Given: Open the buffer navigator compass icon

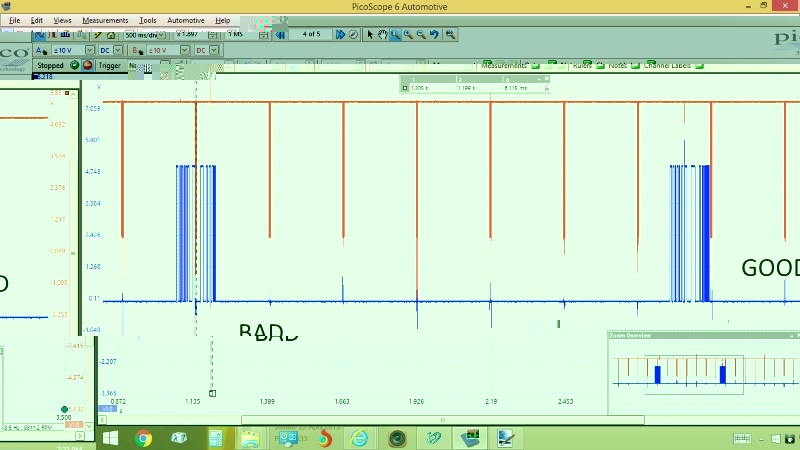Looking at the screenshot, I should point(353,35).
